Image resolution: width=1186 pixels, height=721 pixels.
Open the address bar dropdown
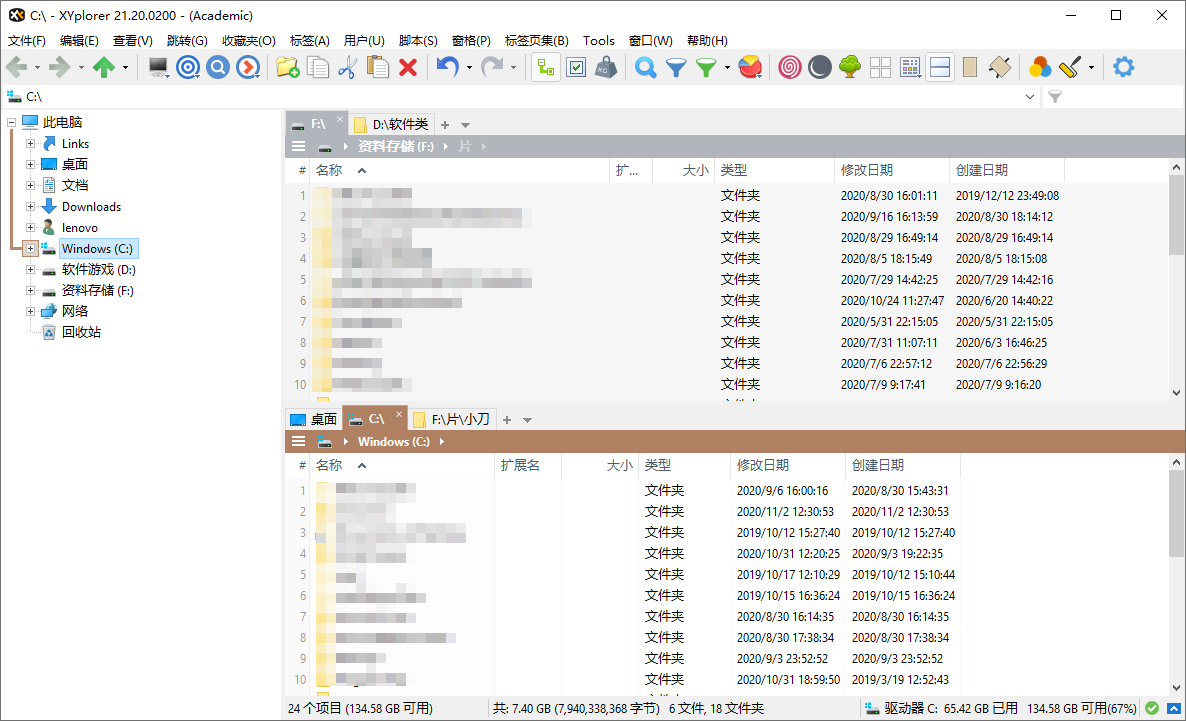1030,96
